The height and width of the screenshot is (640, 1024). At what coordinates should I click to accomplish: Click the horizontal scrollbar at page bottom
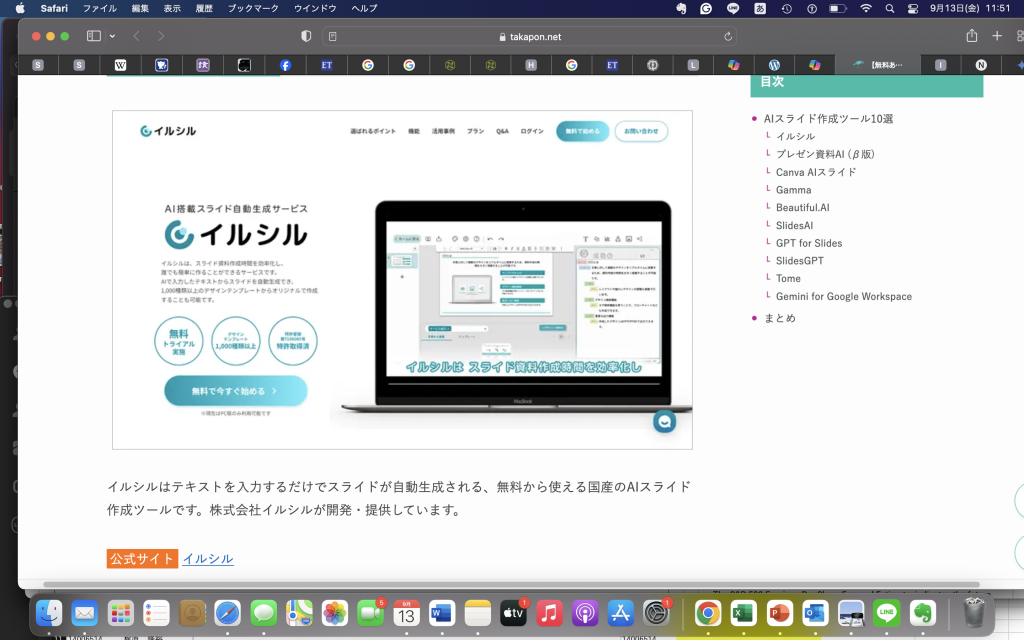510,584
